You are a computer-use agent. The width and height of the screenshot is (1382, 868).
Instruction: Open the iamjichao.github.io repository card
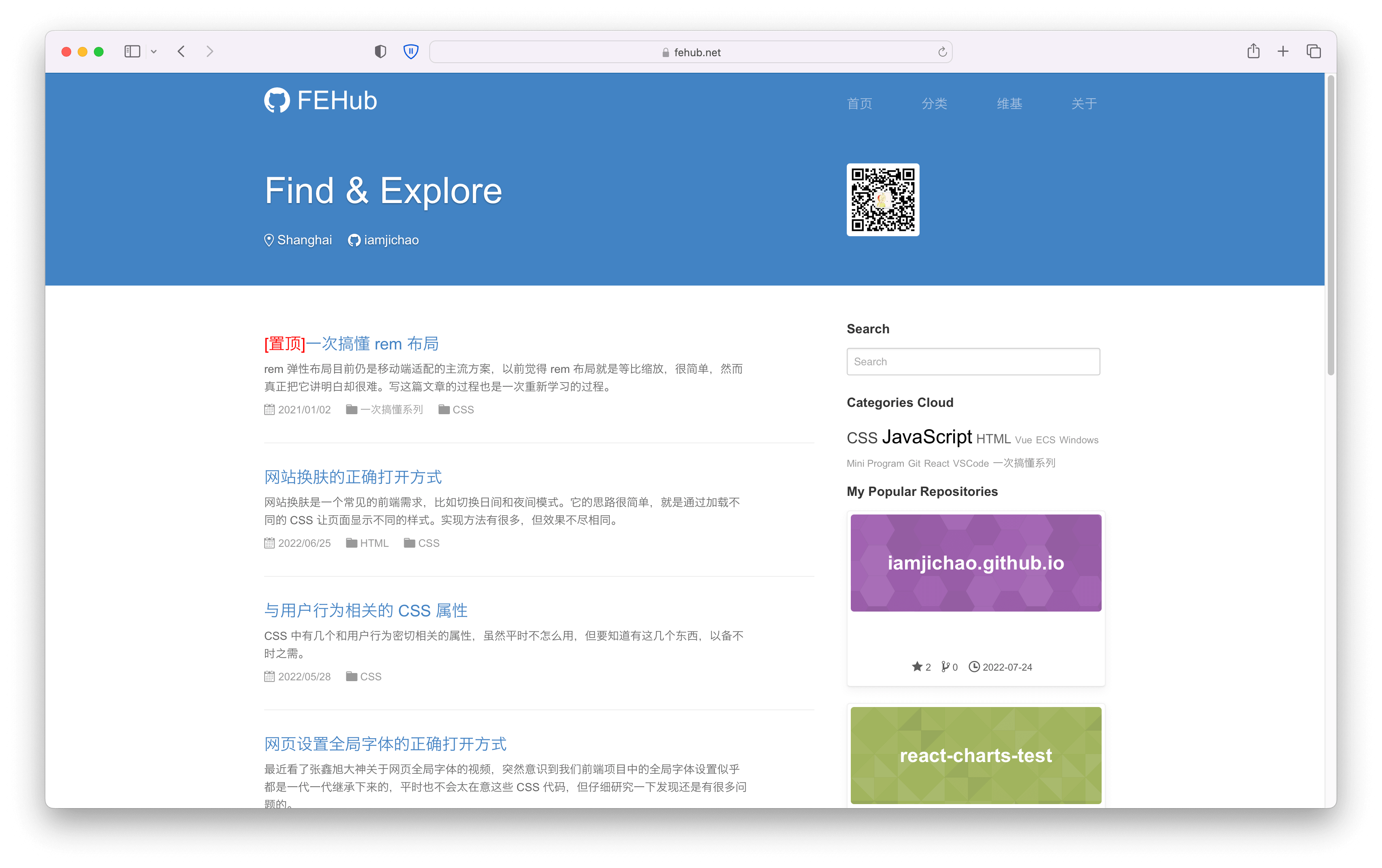click(975, 563)
